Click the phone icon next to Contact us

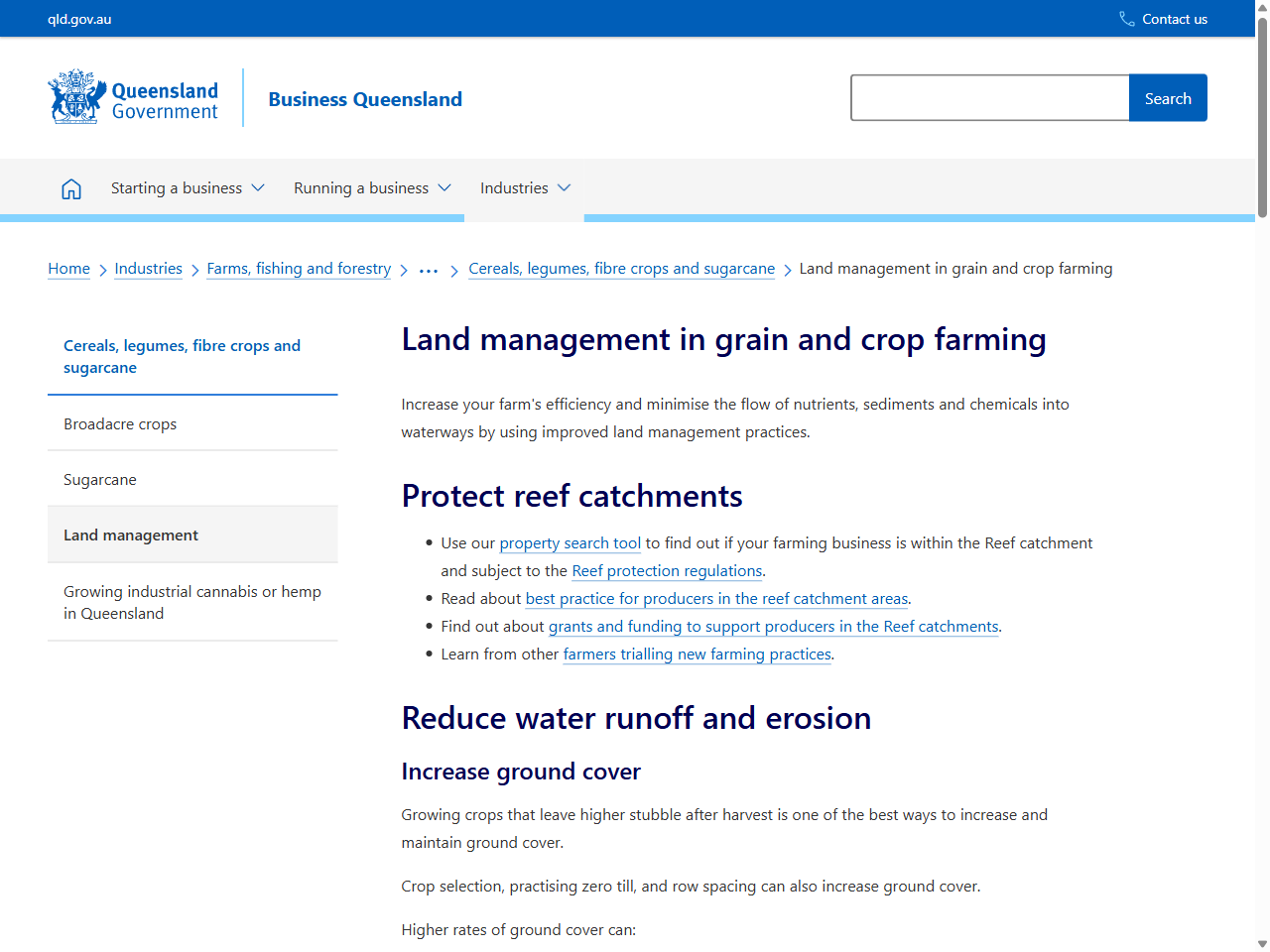1125,18
